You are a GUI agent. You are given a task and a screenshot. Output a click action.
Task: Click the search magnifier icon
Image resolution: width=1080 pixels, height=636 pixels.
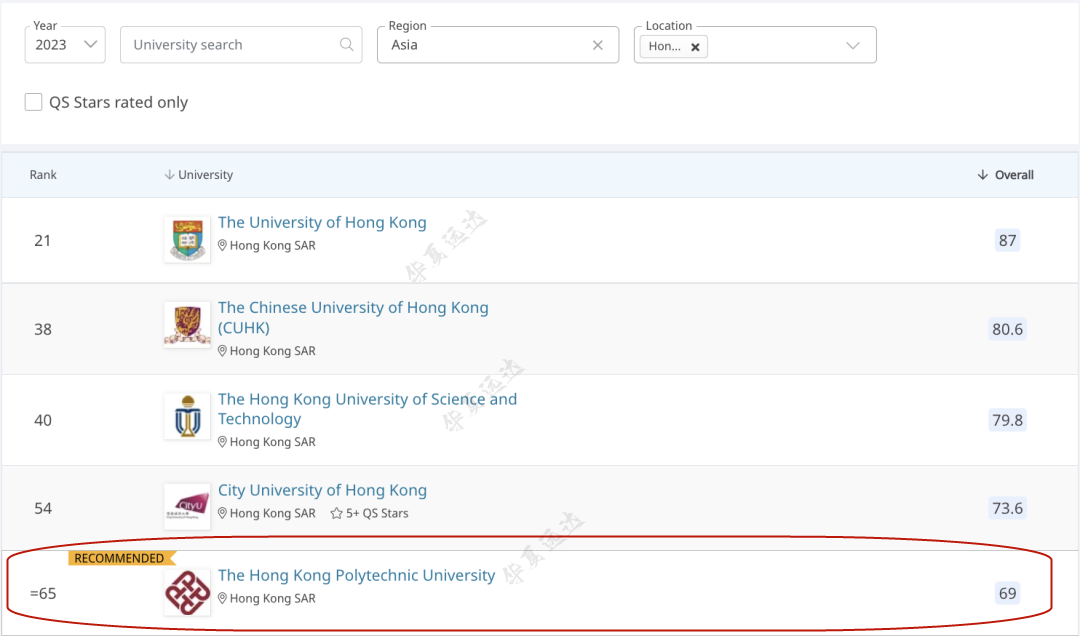point(346,45)
